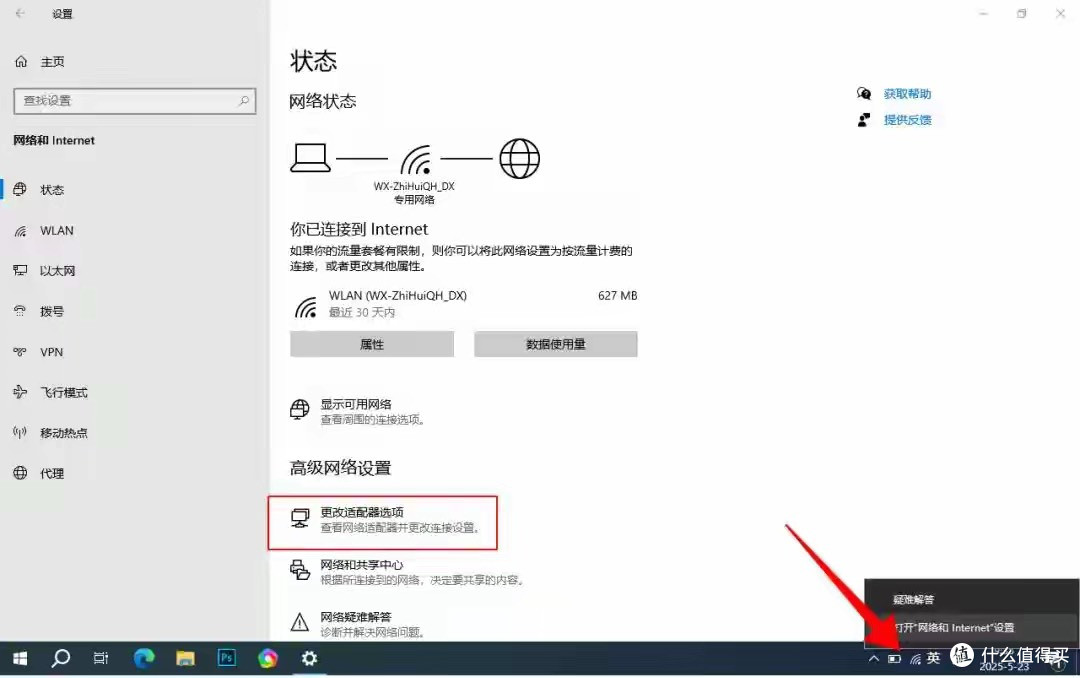Click the warning triangle beside 网络疑难解答
Screen dimensions: 1080x678
point(300,623)
